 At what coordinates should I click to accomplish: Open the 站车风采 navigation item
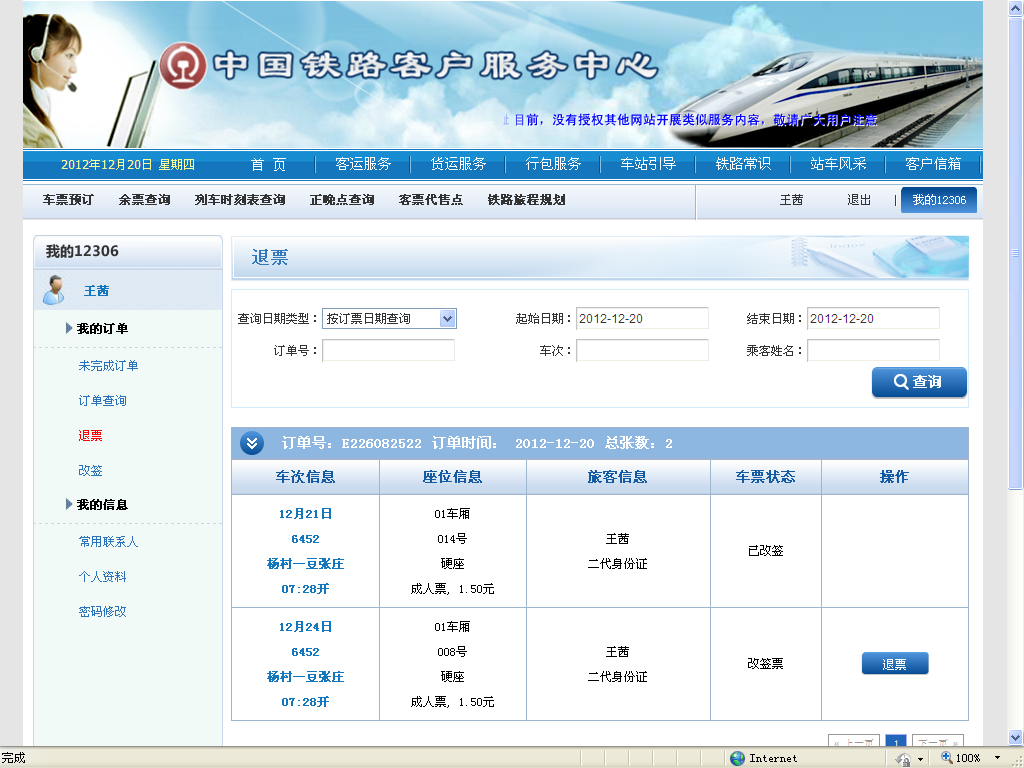(838, 164)
